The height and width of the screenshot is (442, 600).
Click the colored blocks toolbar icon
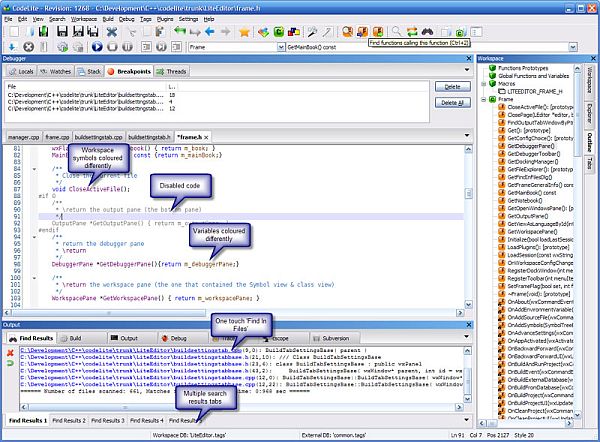[x=293, y=32]
